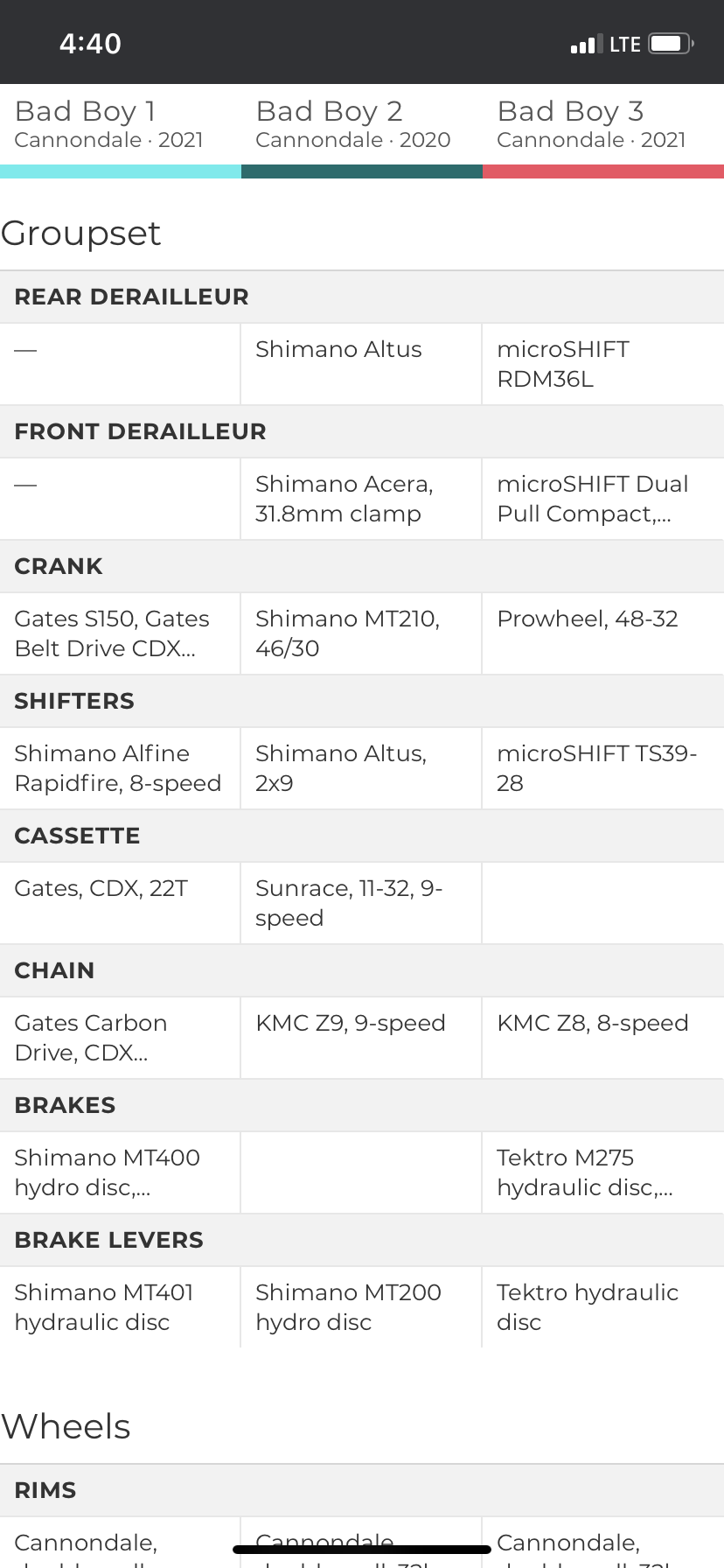Tap the Sunrace 11-32 cassette cell
The height and width of the screenshot is (1568, 724).
[x=361, y=903]
